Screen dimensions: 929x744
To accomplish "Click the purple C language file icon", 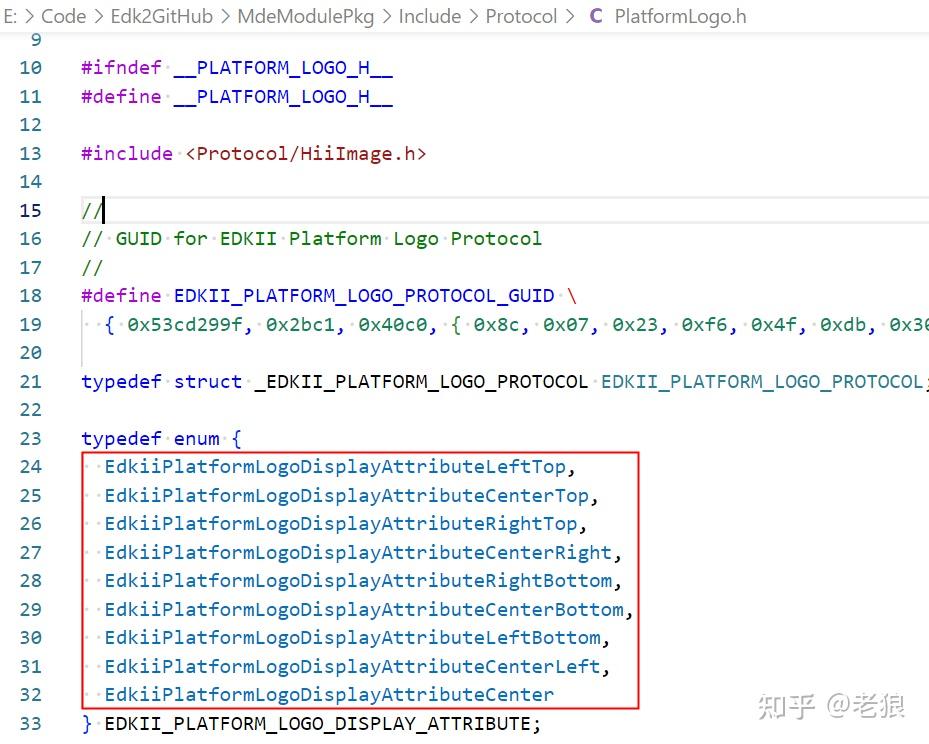I will (x=595, y=16).
